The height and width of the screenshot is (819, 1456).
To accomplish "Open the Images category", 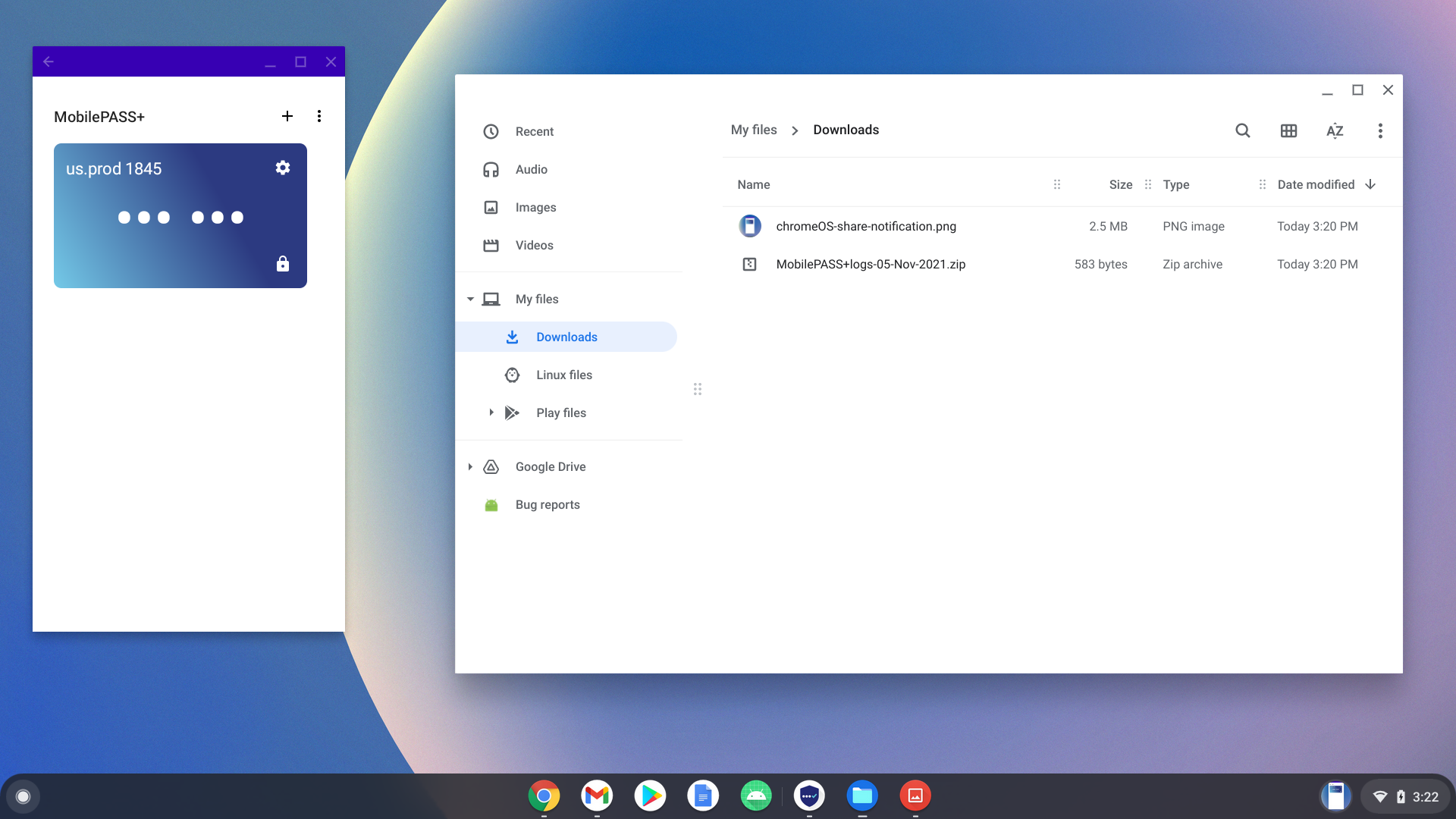I will (535, 207).
